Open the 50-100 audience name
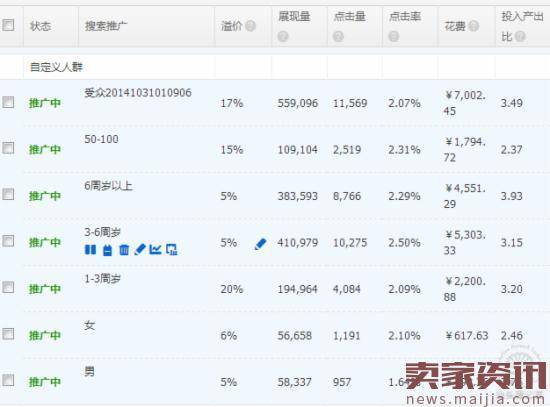The width and height of the screenshot is (550, 407). [x=101, y=139]
